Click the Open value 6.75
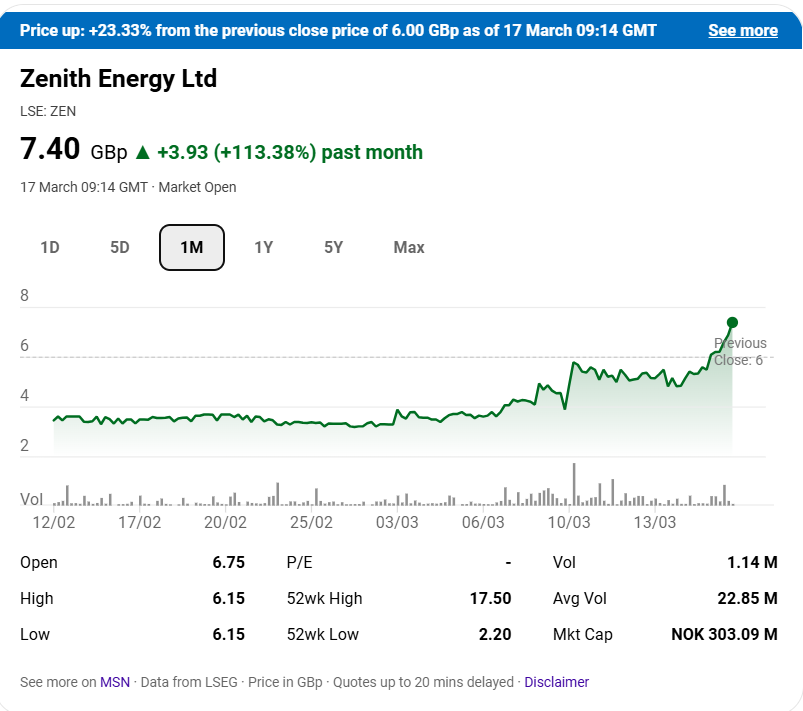Image resolution: width=803 pixels, height=711 pixels. pos(228,562)
